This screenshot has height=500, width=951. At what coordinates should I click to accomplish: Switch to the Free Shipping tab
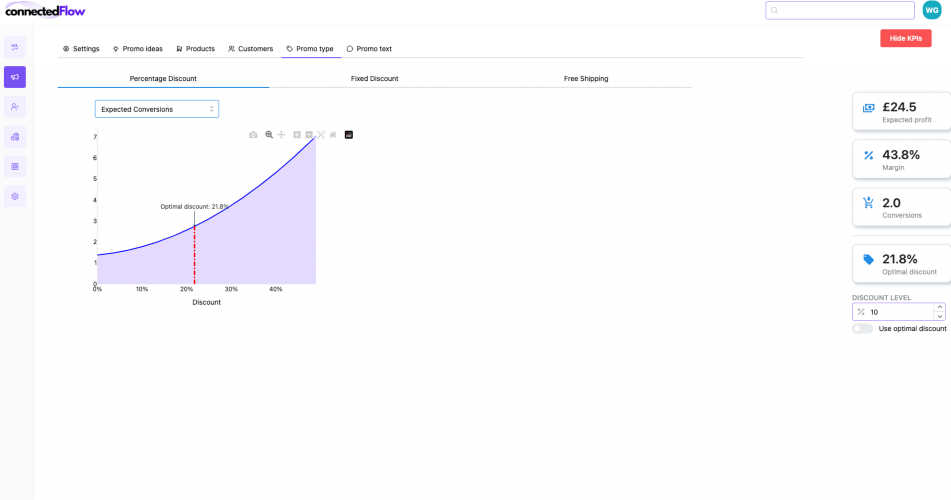tap(586, 78)
